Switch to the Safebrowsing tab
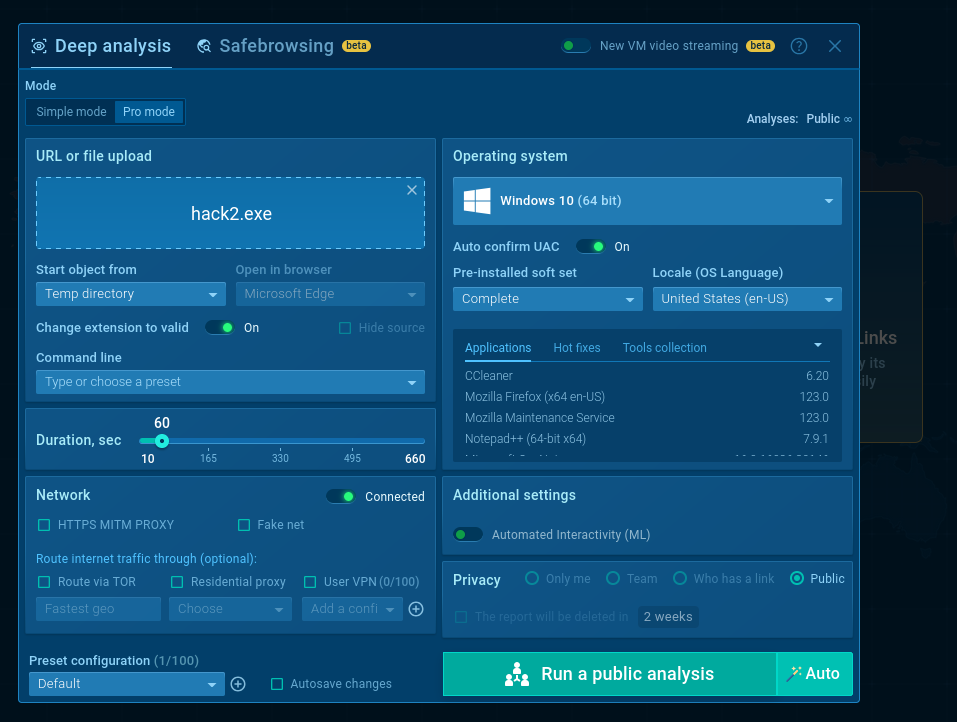This screenshot has height=722, width=957. (284, 46)
